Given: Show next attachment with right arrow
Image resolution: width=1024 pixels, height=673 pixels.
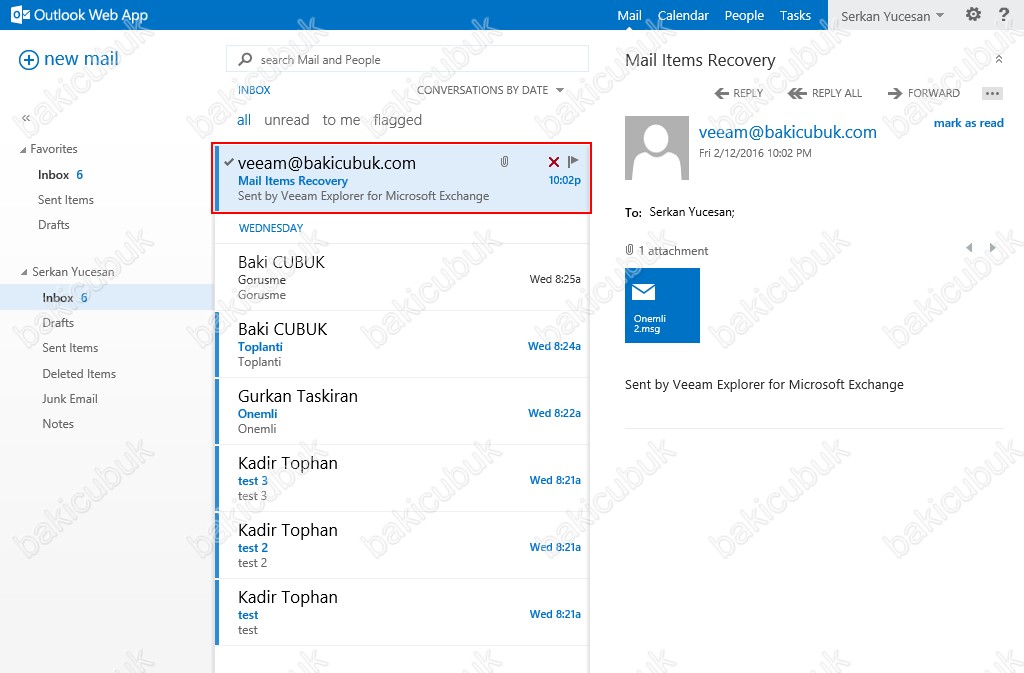Looking at the screenshot, I should (993, 247).
